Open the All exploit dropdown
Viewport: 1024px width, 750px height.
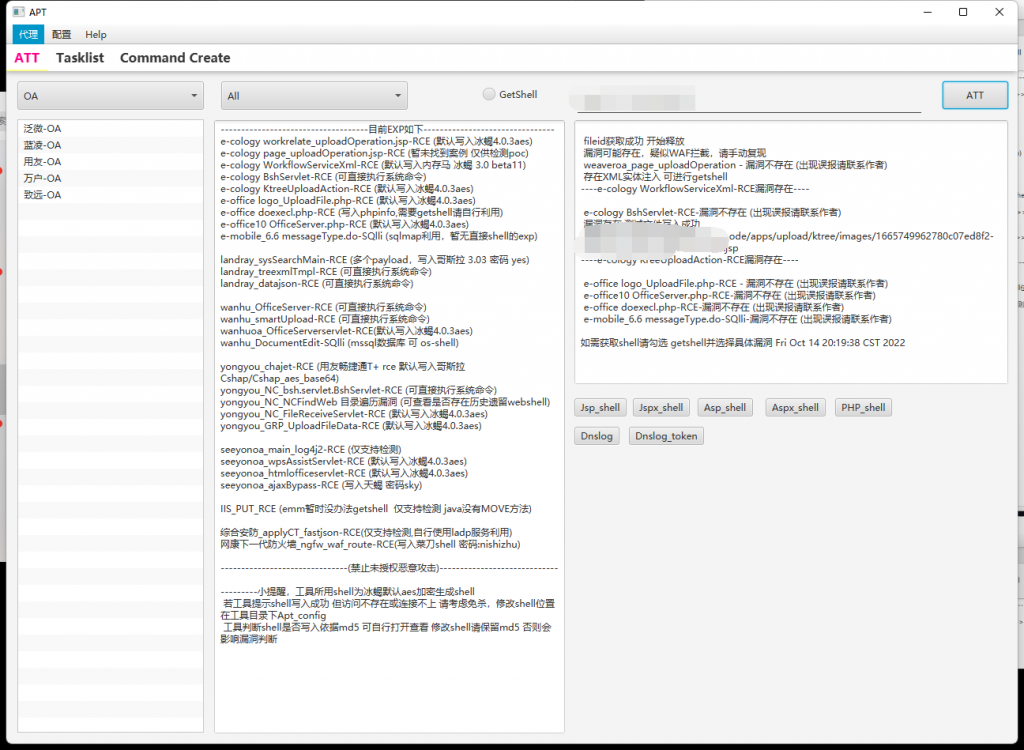314,95
